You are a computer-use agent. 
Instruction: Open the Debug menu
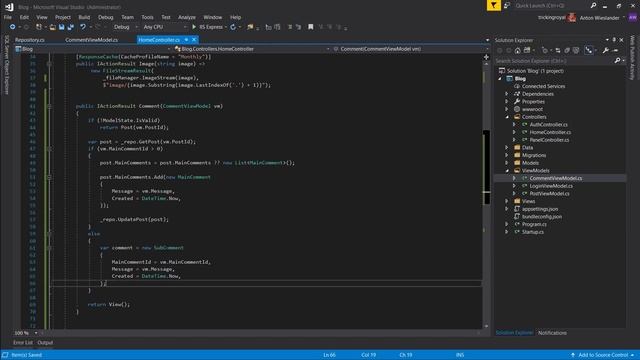point(105,17)
